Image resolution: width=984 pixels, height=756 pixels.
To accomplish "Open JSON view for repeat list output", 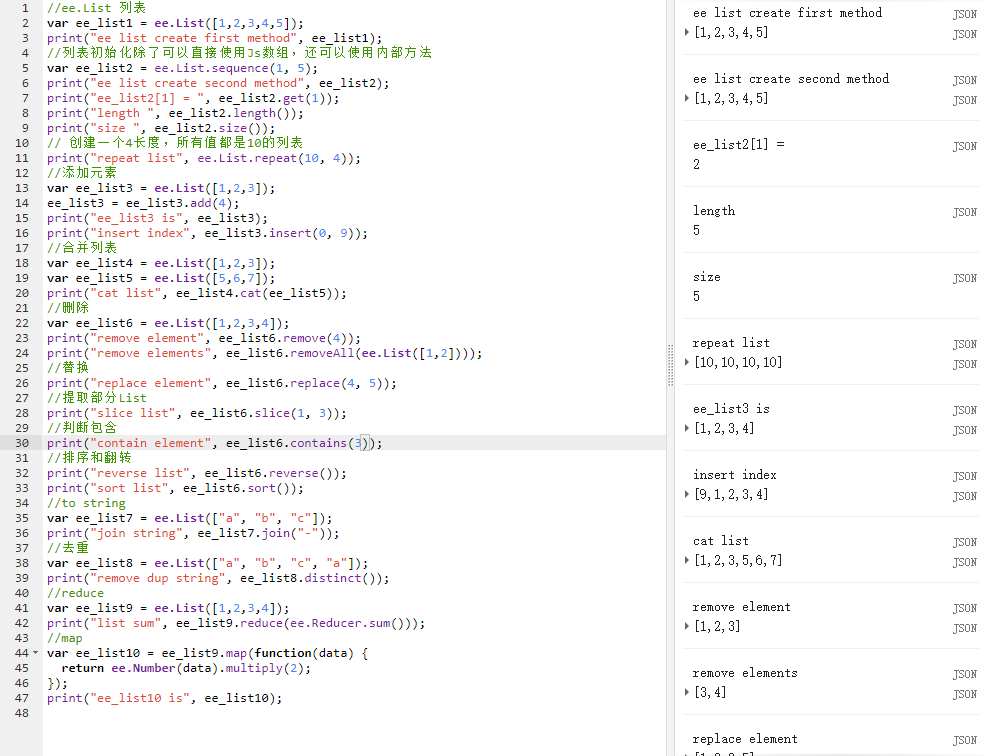I will (964, 343).
